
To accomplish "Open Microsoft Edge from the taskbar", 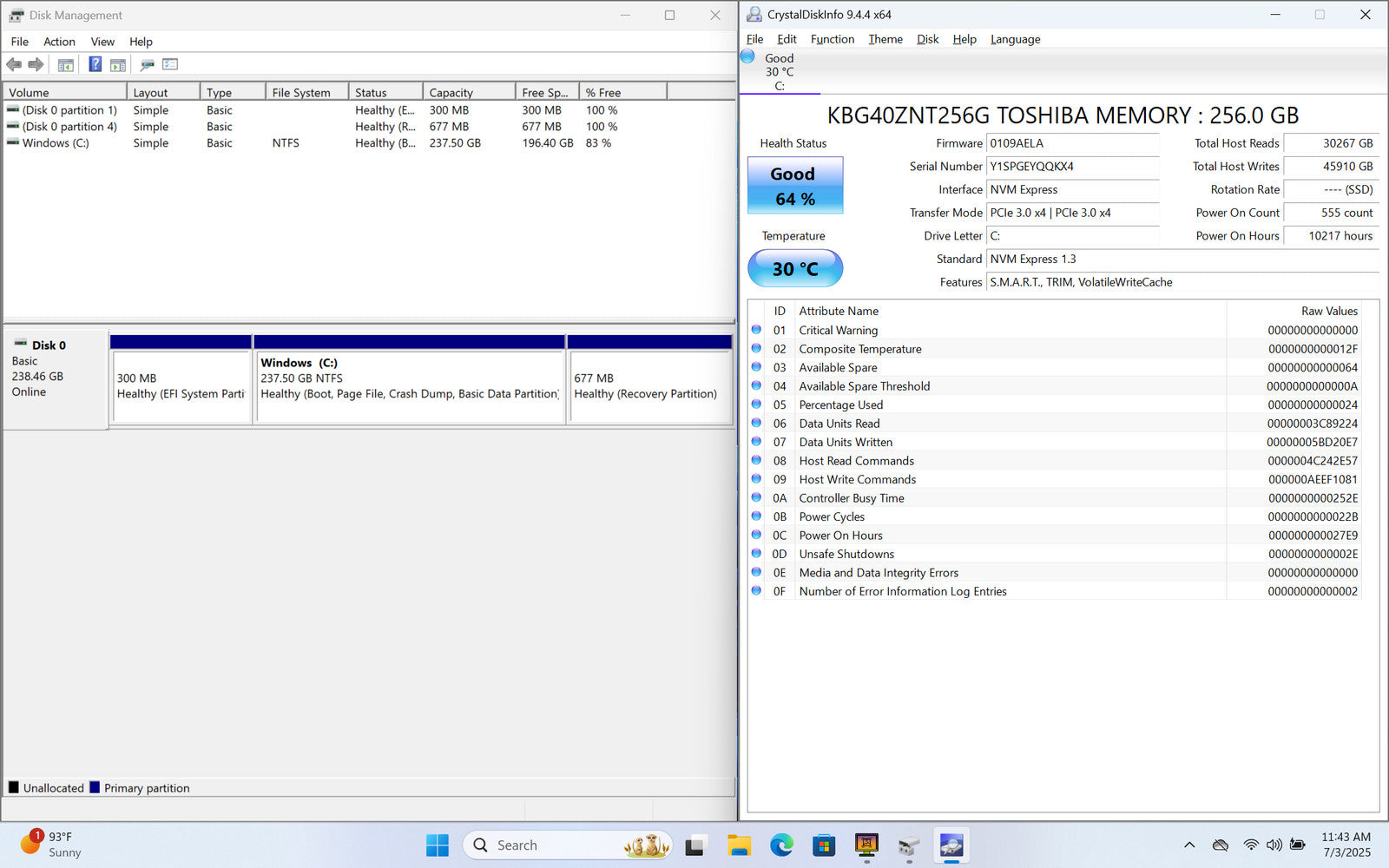I will click(781, 845).
